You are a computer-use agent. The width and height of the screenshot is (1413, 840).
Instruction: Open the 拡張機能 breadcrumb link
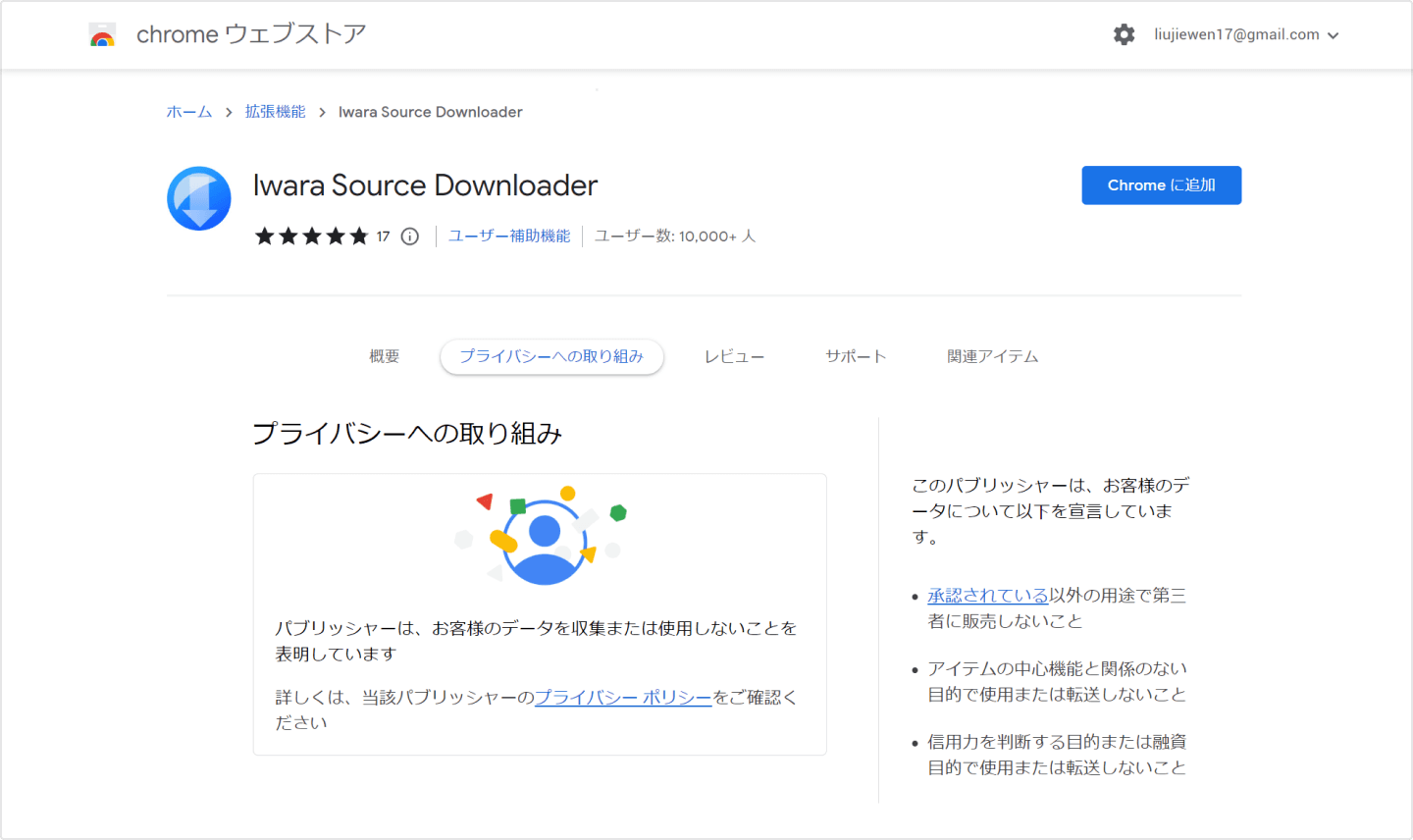pyautogui.click(x=276, y=112)
